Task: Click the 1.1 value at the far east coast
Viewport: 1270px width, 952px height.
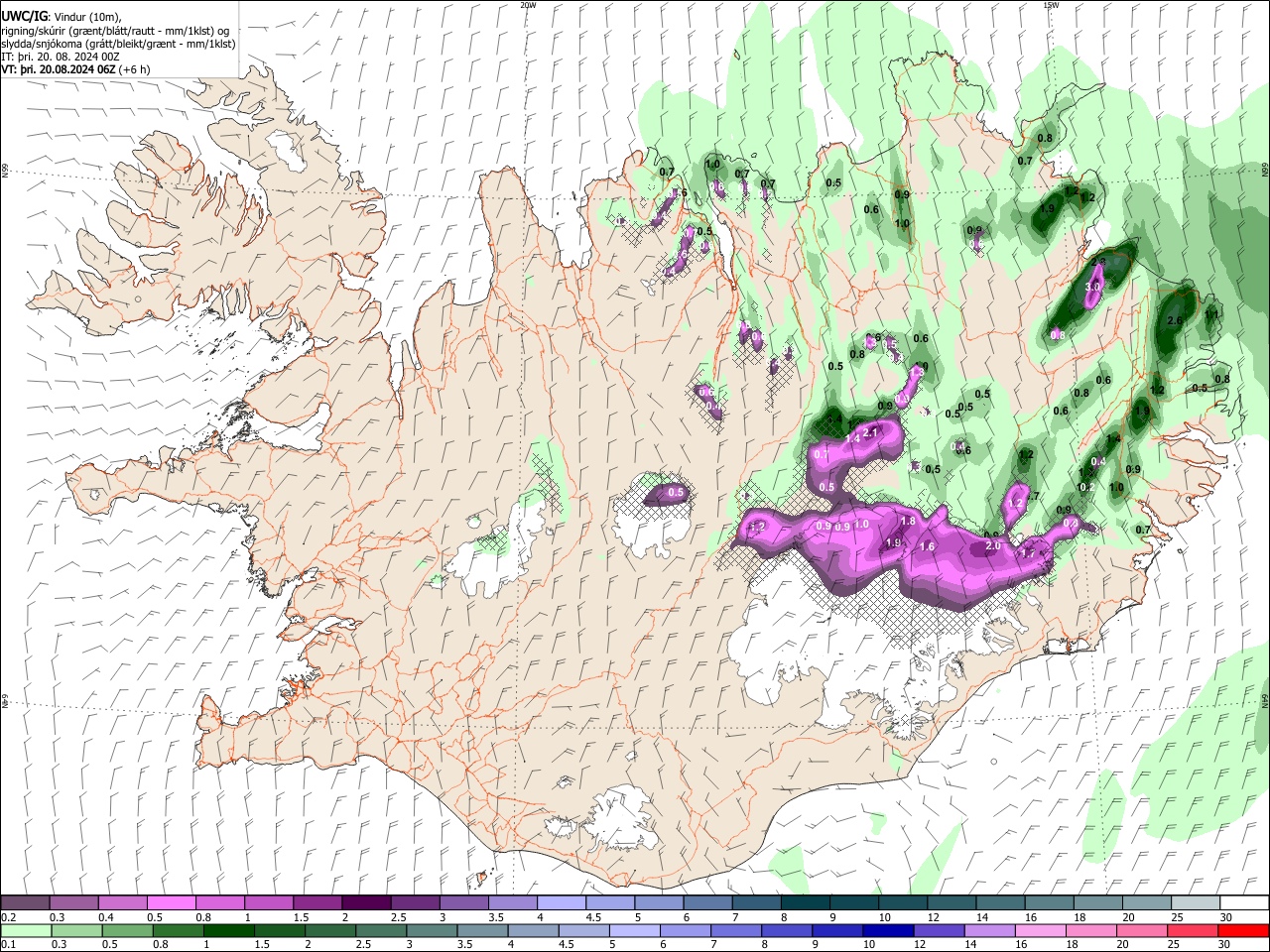Action: click(1211, 315)
